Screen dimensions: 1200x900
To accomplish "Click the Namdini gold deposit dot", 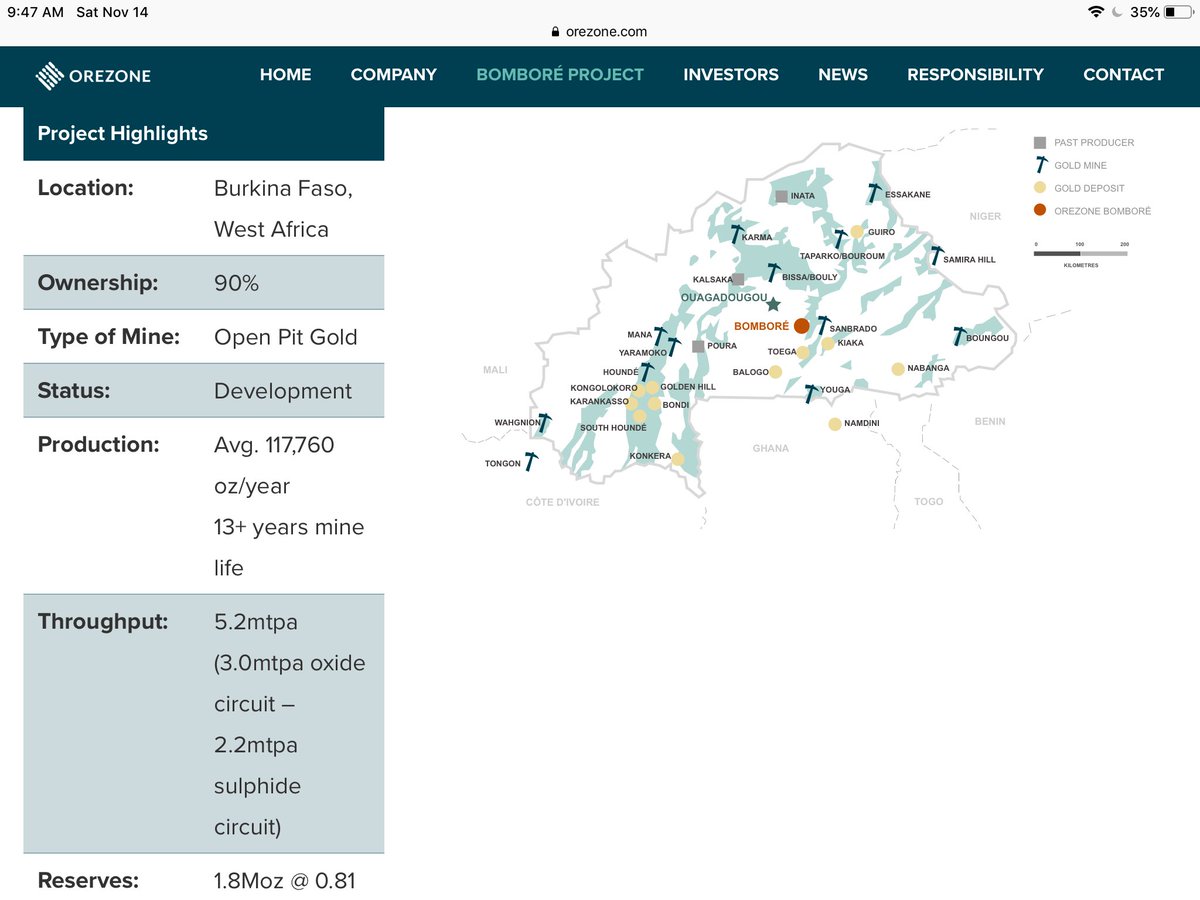I will 835,424.
